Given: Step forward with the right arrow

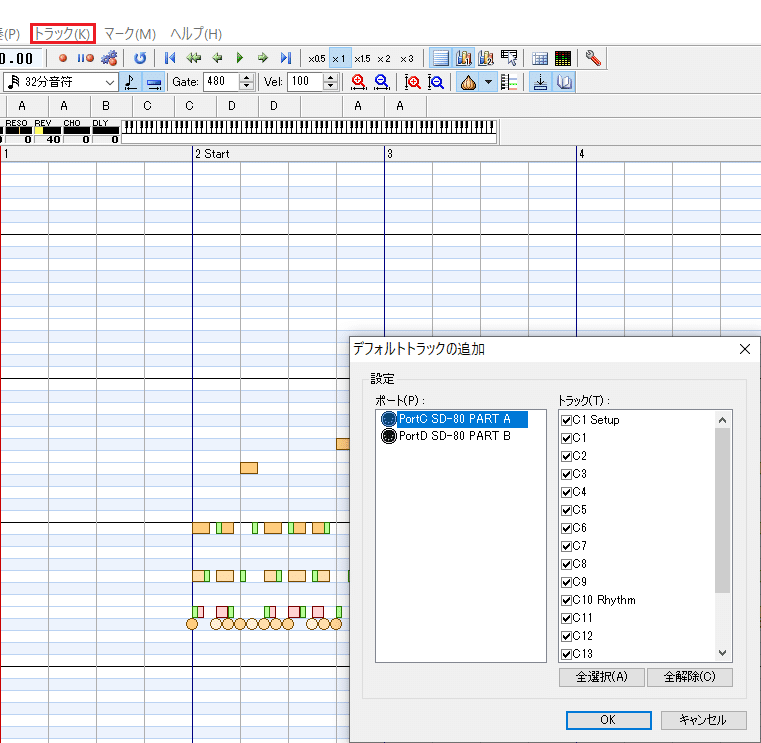Looking at the screenshot, I should 263,59.
